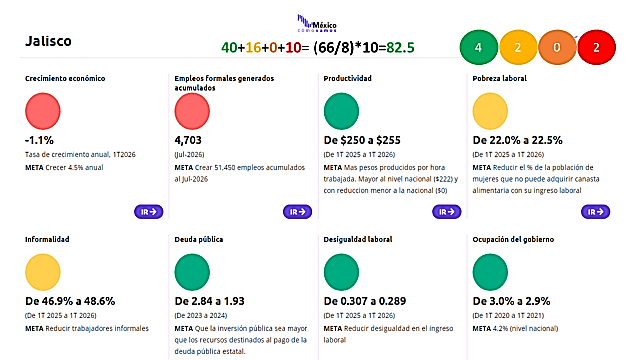Click red indicator for Crecimiento económico
This screenshot has width=640, height=360.
tap(43, 111)
